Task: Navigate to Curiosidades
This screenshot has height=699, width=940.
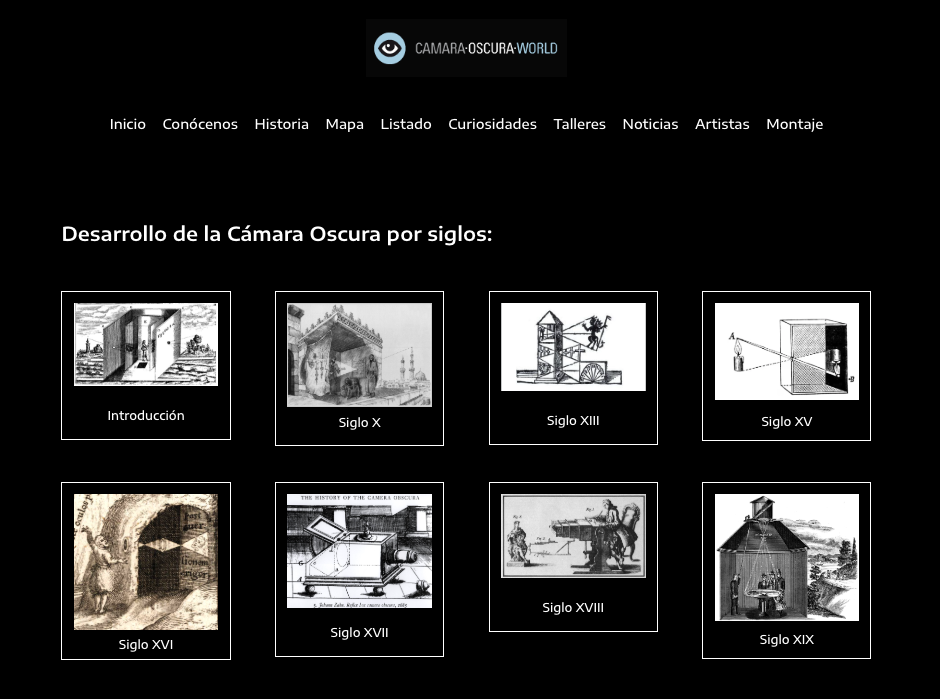Action: coord(492,124)
